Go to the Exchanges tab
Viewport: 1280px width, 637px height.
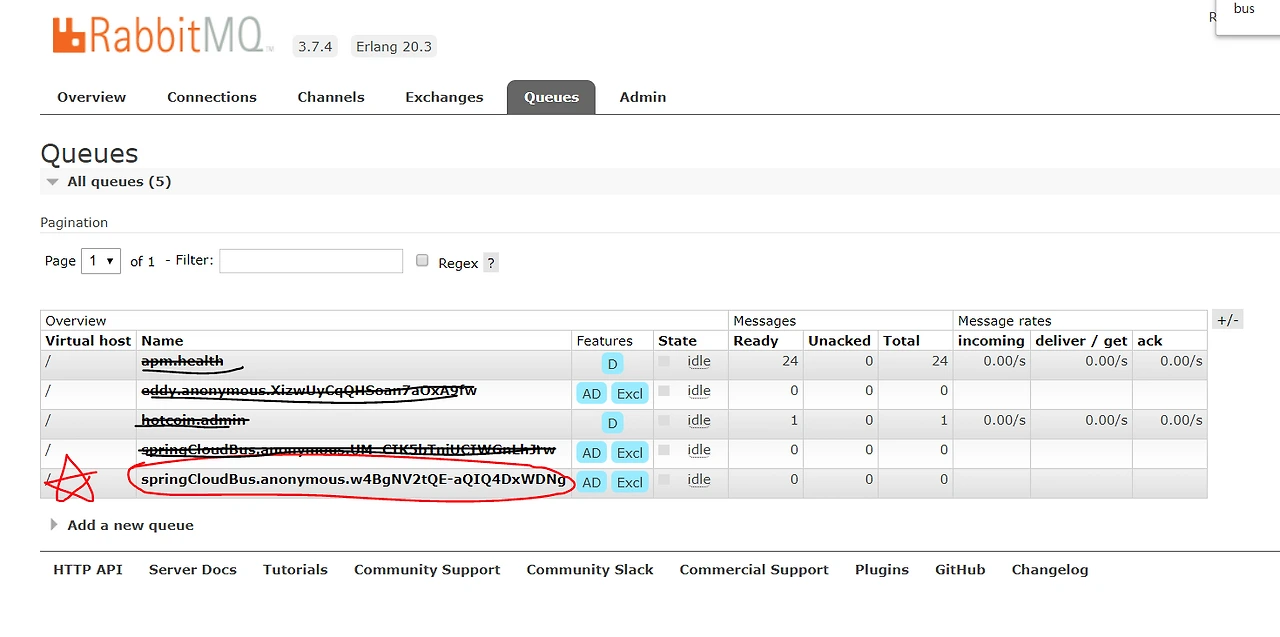coord(444,97)
